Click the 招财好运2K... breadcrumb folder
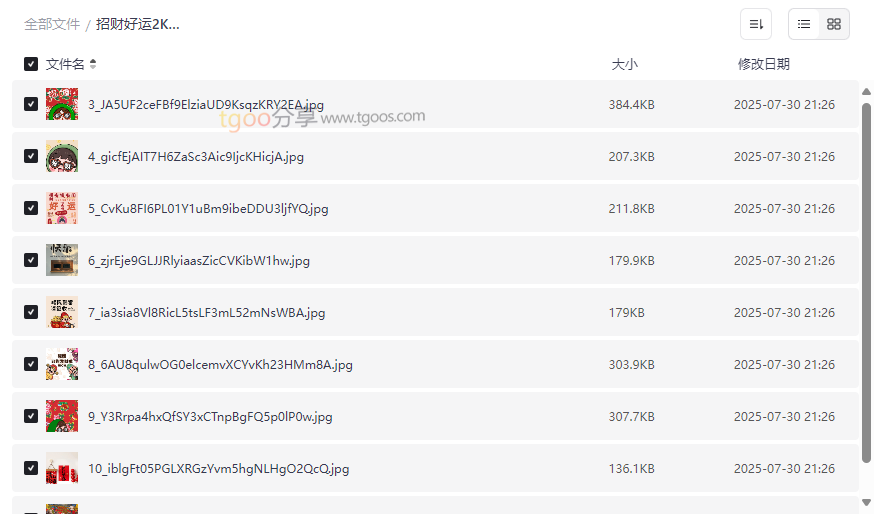This screenshot has height=514, width=874. pyautogui.click(x=138, y=24)
